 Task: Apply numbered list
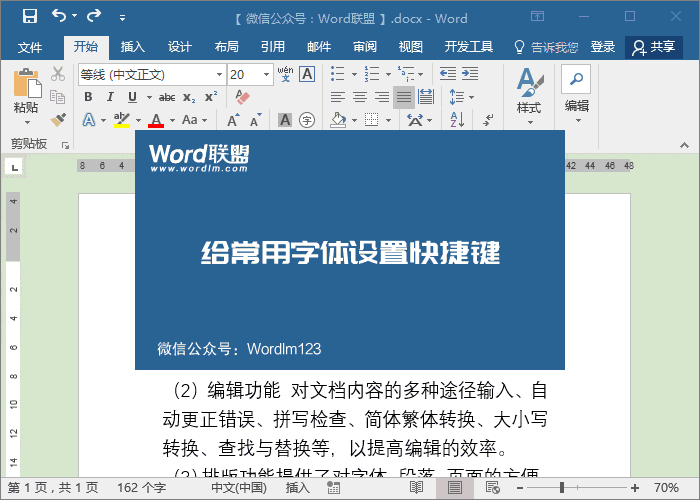(x=372, y=74)
